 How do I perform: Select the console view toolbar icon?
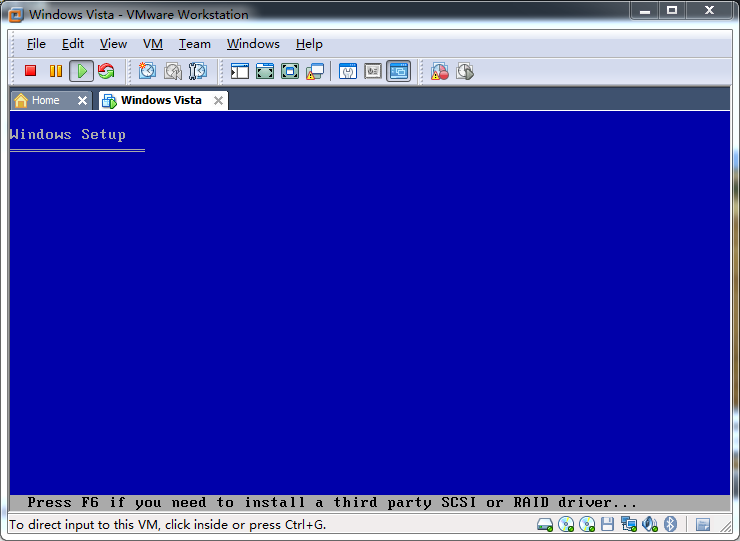click(x=399, y=71)
